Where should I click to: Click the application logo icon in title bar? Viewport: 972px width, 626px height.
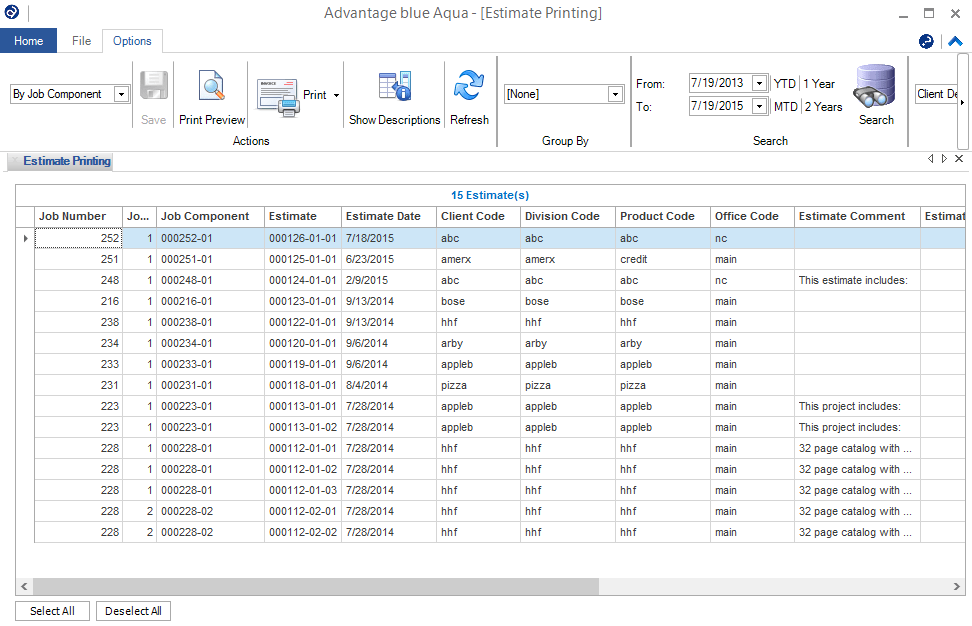(x=11, y=12)
